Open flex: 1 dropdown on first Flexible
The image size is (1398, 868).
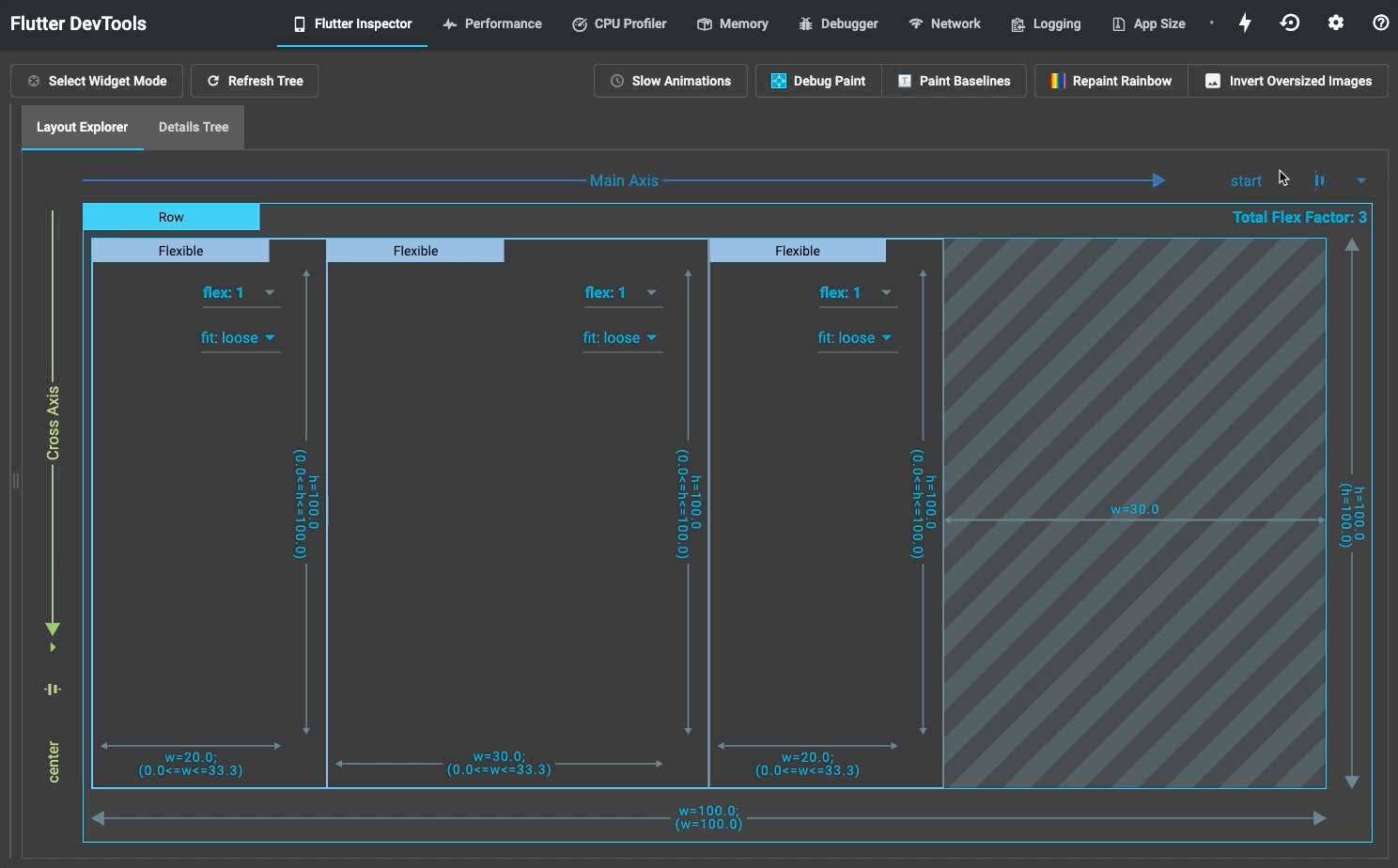(x=241, y=292)
